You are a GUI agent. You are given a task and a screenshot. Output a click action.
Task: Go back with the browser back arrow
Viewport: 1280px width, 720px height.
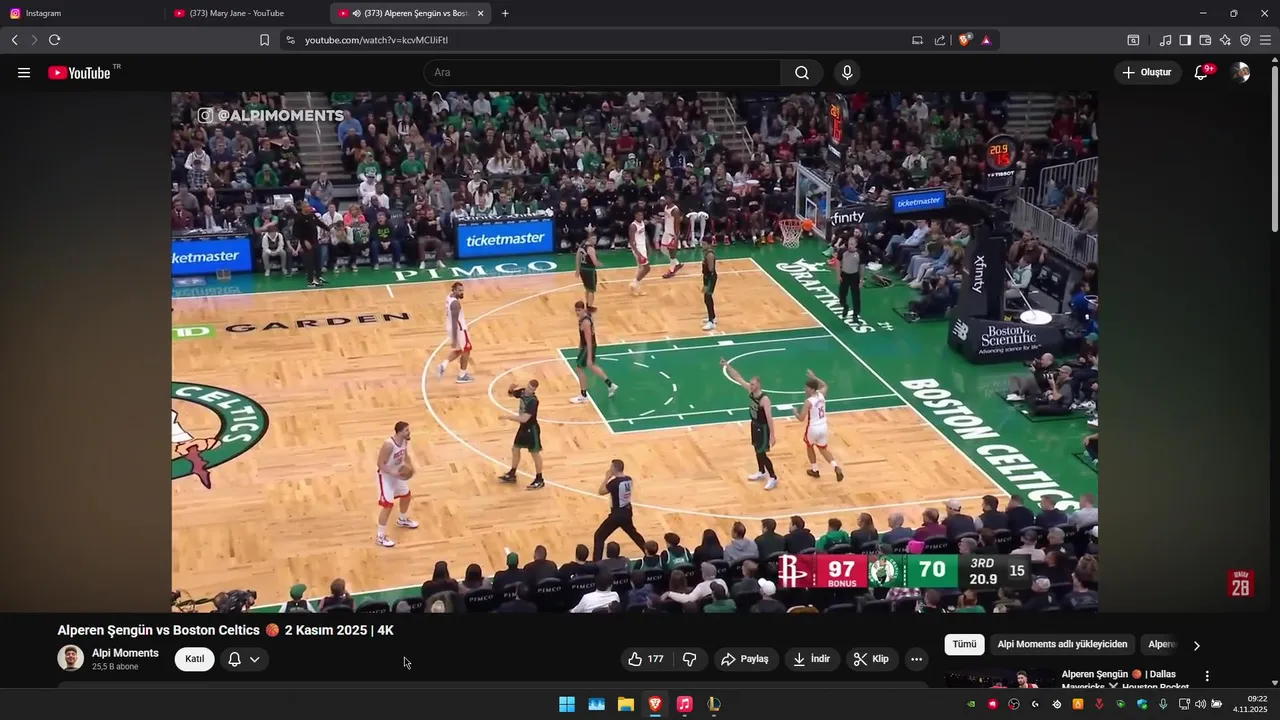(14, 40)
